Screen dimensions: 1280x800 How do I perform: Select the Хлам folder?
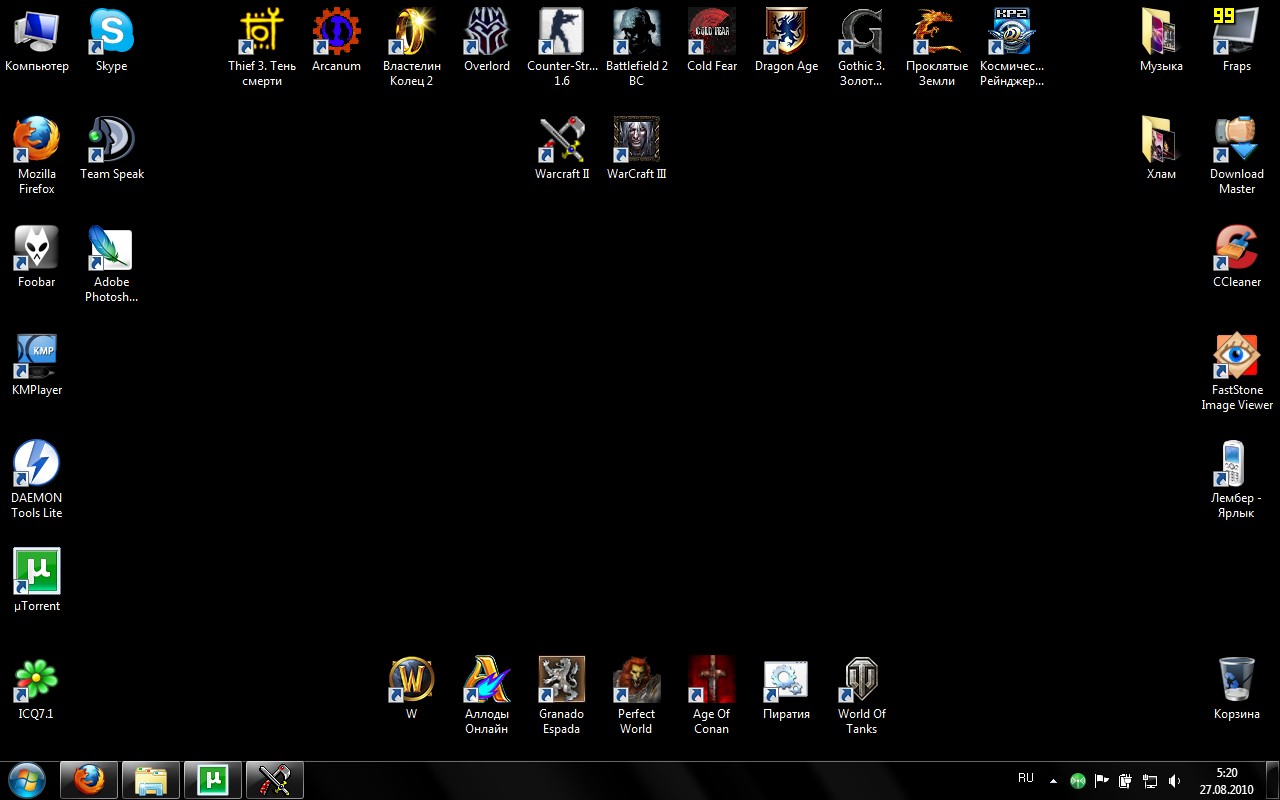pyautogui.click(x=1161, y=148)
